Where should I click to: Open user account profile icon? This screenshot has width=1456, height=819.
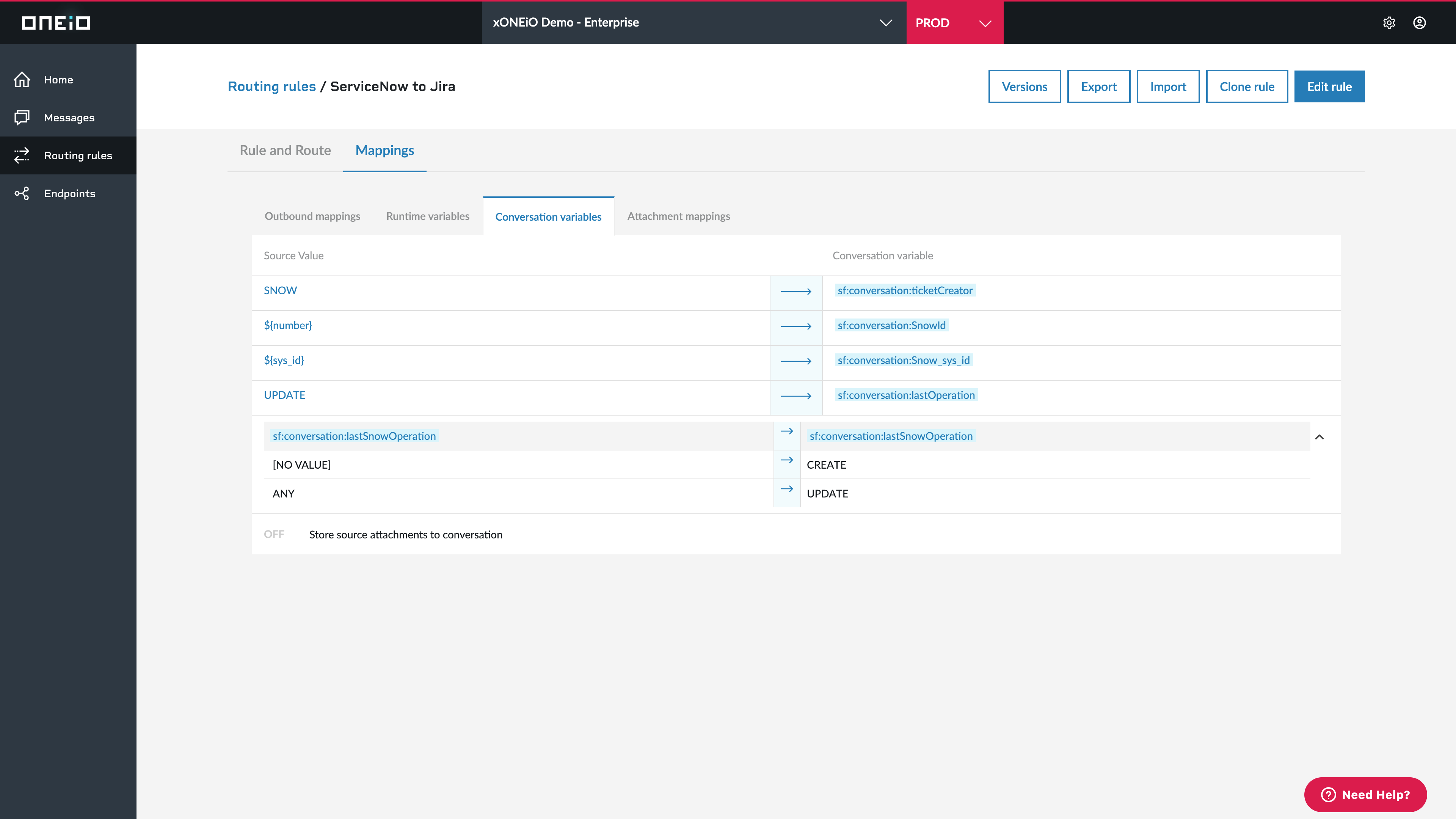[x=1419, y=23]
